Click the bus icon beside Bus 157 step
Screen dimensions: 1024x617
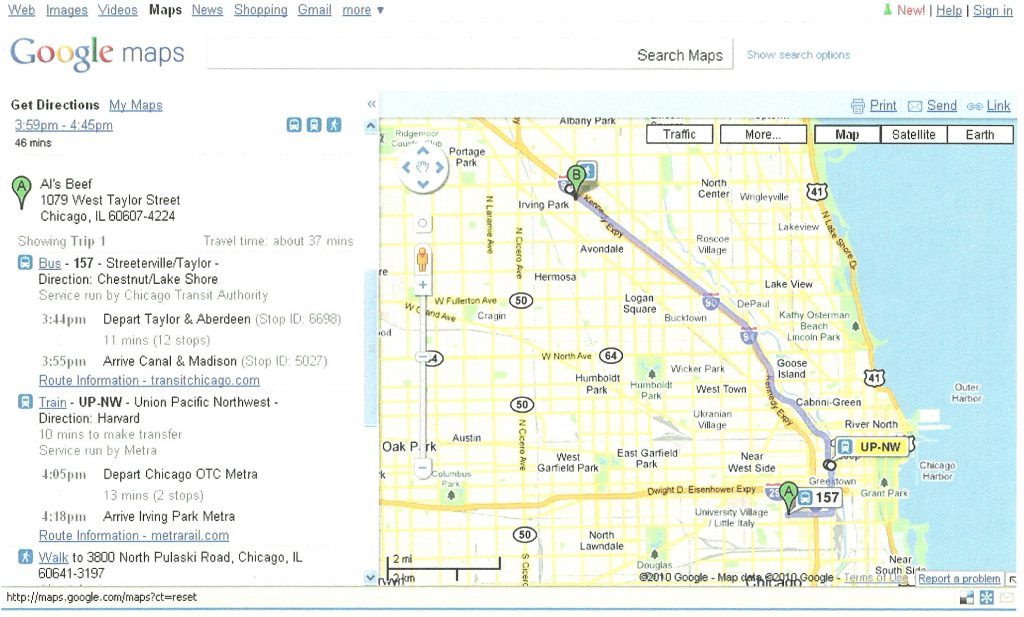click(25, 263)
